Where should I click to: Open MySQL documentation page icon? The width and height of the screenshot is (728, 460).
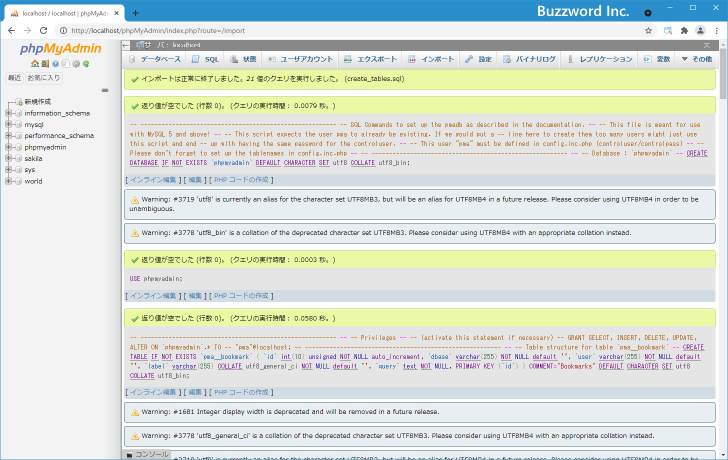click(x=65, y=64)
